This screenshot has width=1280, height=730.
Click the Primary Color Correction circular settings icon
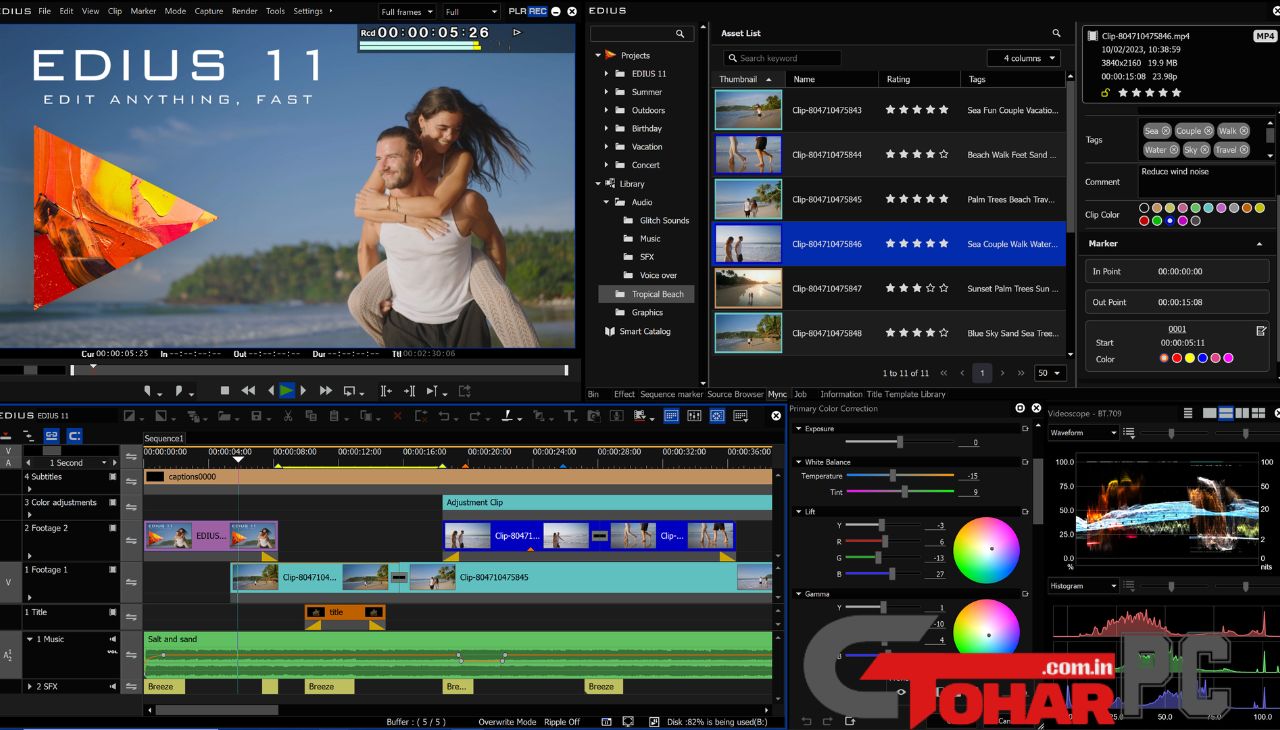tap(1020, 408)
